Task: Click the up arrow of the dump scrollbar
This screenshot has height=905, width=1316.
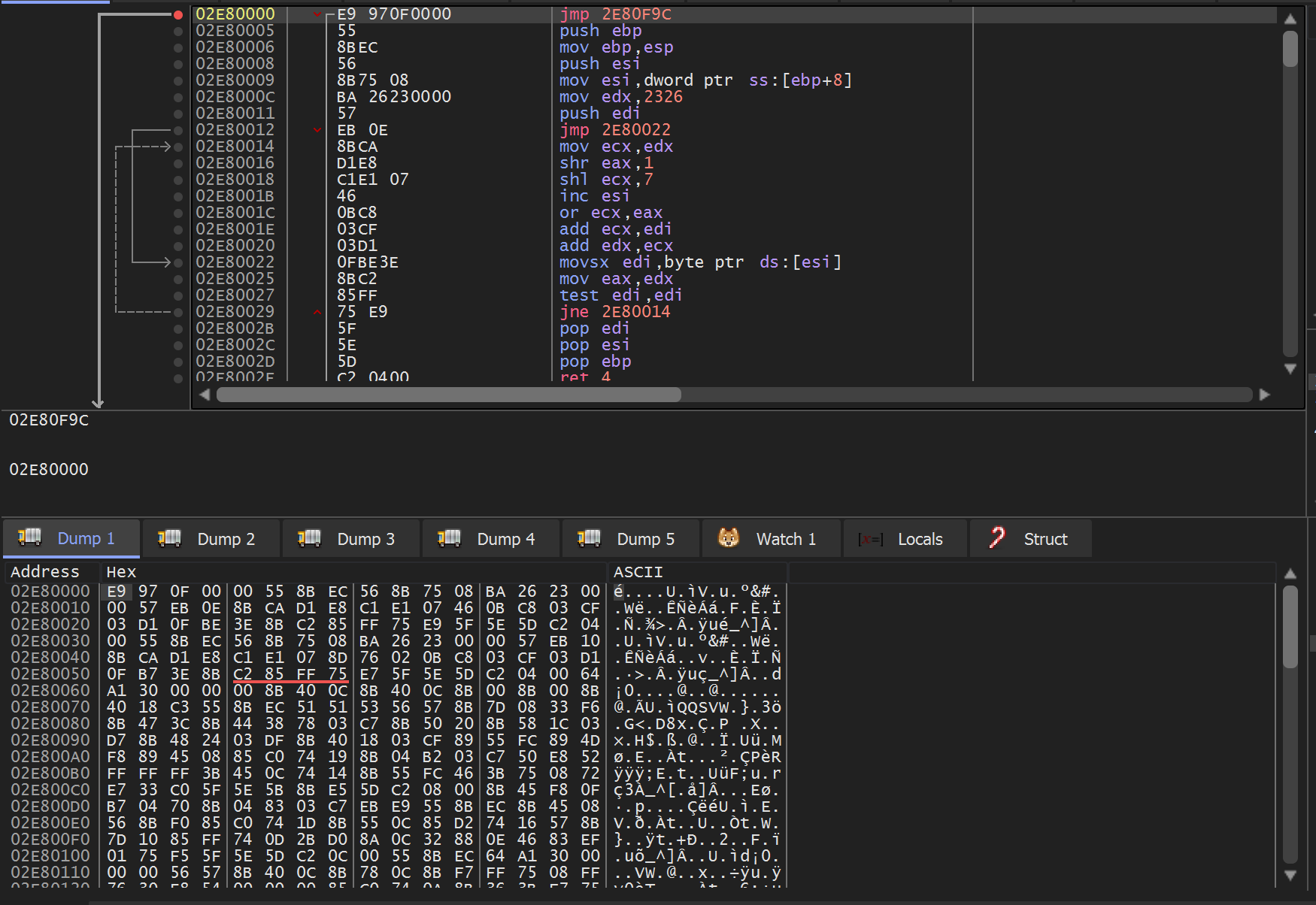Action: click(x=1290, y=574)
